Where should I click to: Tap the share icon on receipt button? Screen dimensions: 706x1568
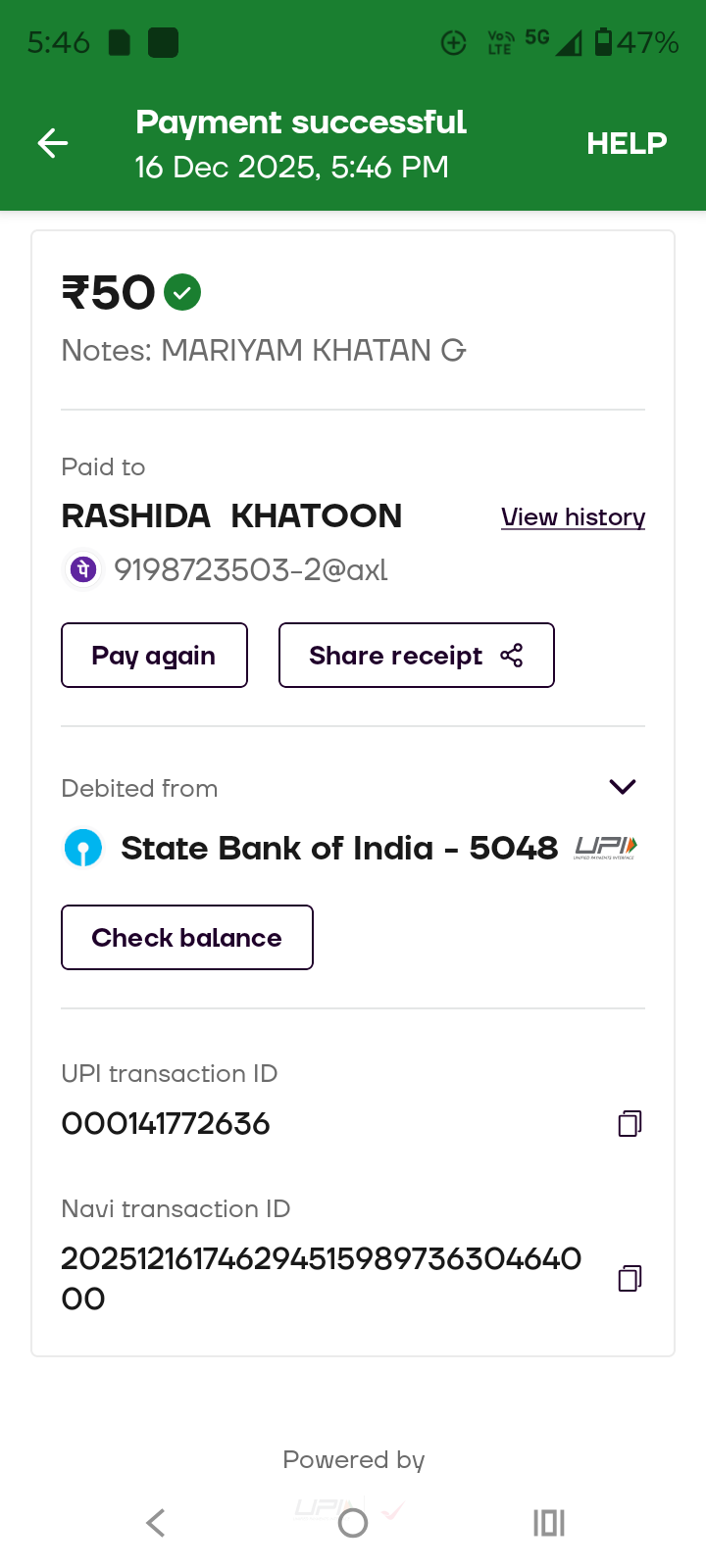coord(511,656)
